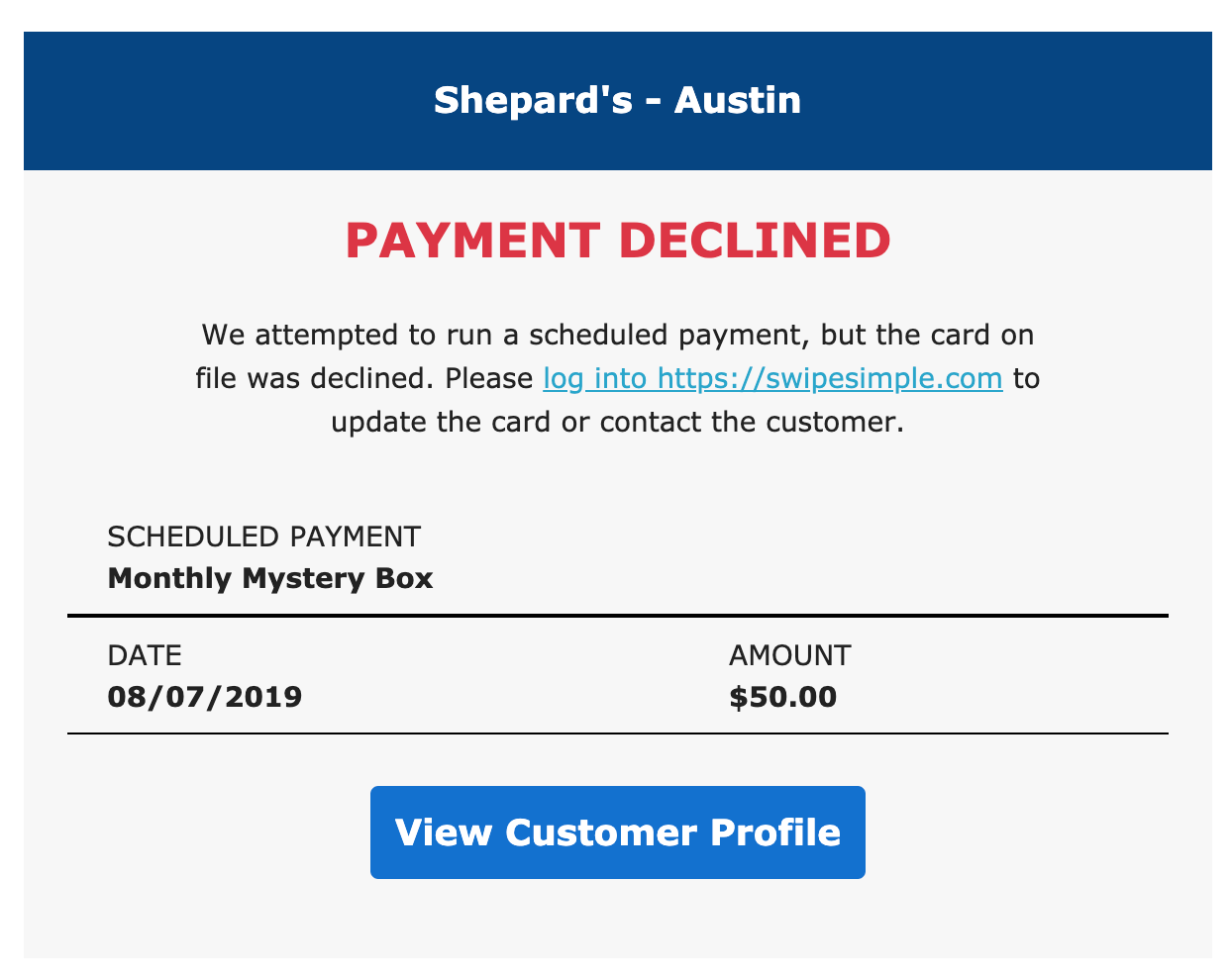Click the AMOUNT label
The width and height of the screenshot is (1232, 978).
pyautogui.click(x=789, y=655)
